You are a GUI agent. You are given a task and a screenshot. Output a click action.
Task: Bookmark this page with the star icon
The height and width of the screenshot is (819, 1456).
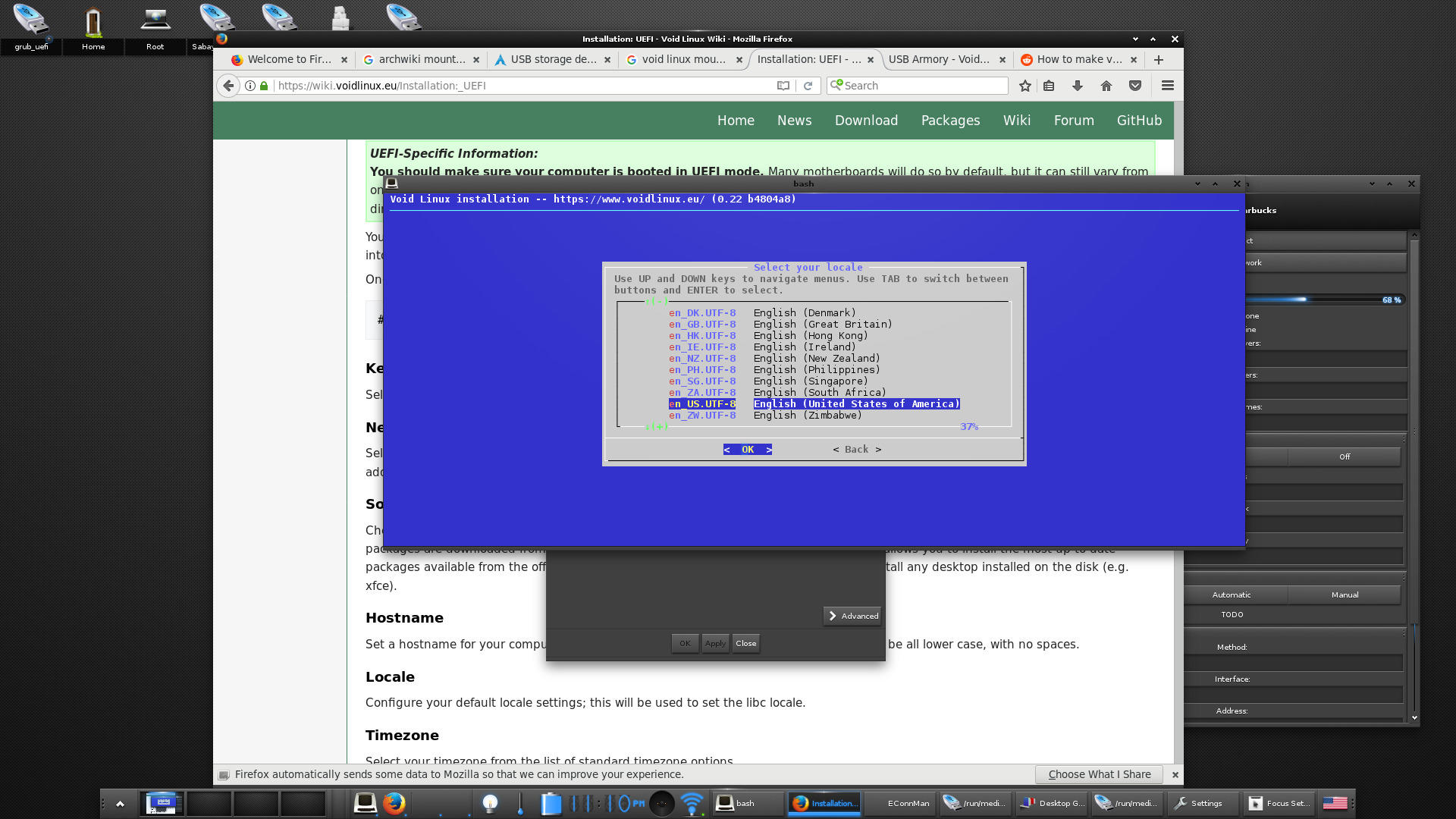tap(1025, 86)
